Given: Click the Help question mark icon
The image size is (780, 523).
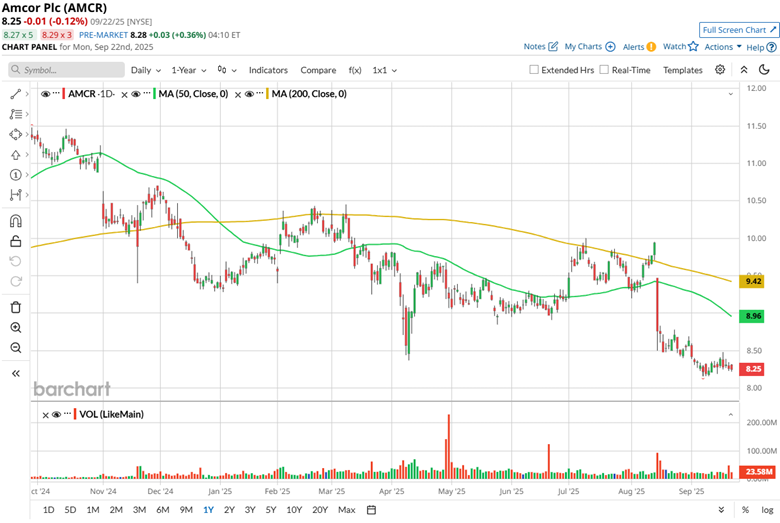Looking at the screenshot, I should click(x=772, y=47).
